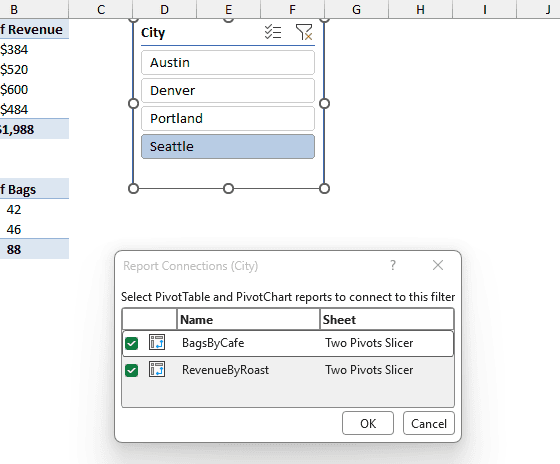Click the Revenue pivot header cell
The width and height of the screenshot is (560, 464).
tap(34, 29)
